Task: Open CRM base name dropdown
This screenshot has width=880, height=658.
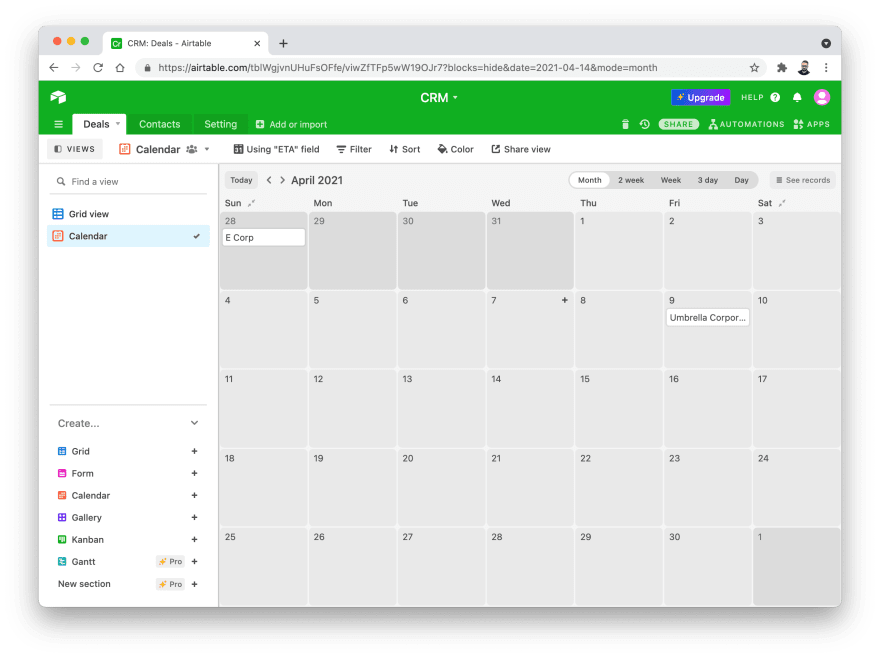Action: click(439, 98)
